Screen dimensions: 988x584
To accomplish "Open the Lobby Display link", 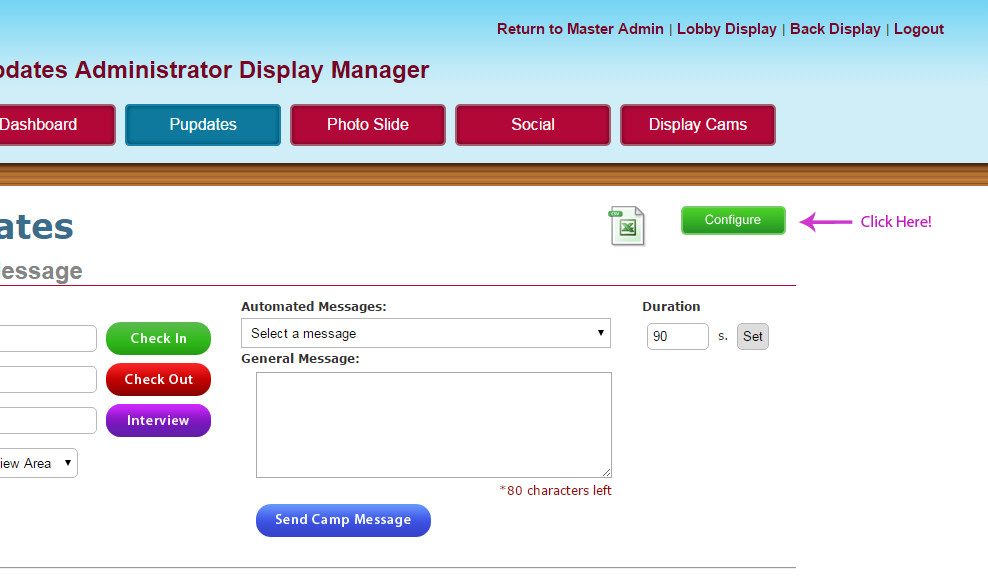I will [727, 29].
